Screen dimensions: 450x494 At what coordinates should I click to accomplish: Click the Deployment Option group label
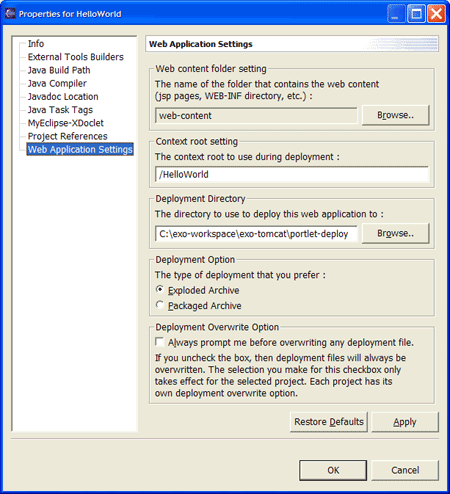click(195, 260)
